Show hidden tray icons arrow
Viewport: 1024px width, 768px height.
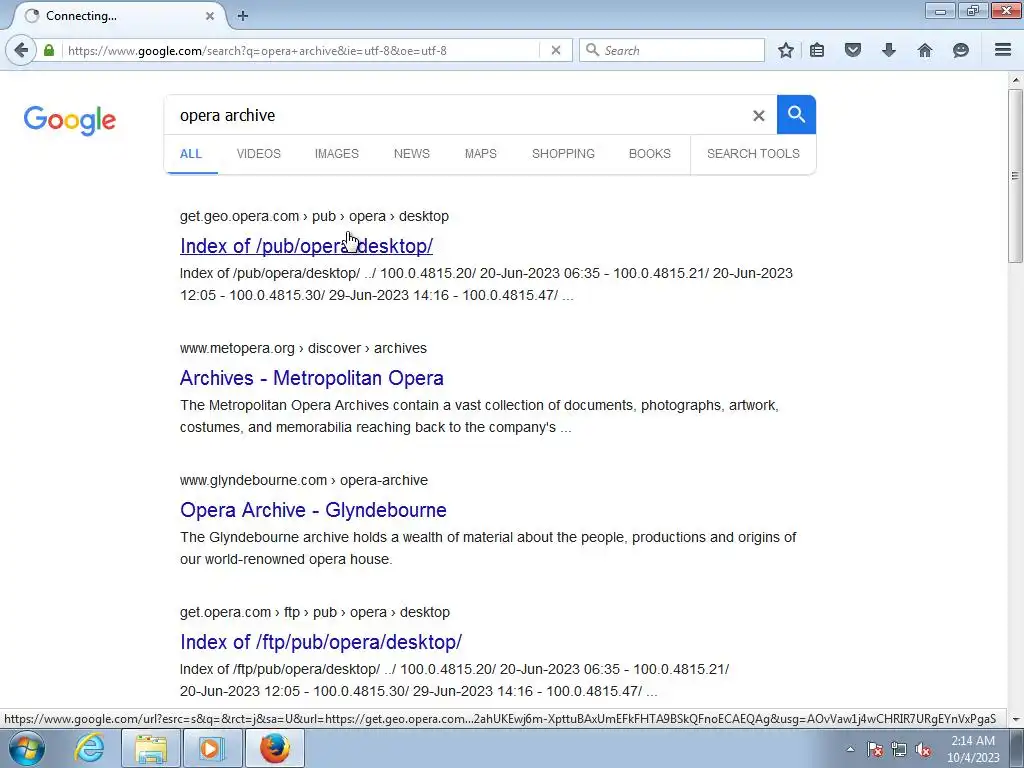pyautogui.click(x=850, y=749)
